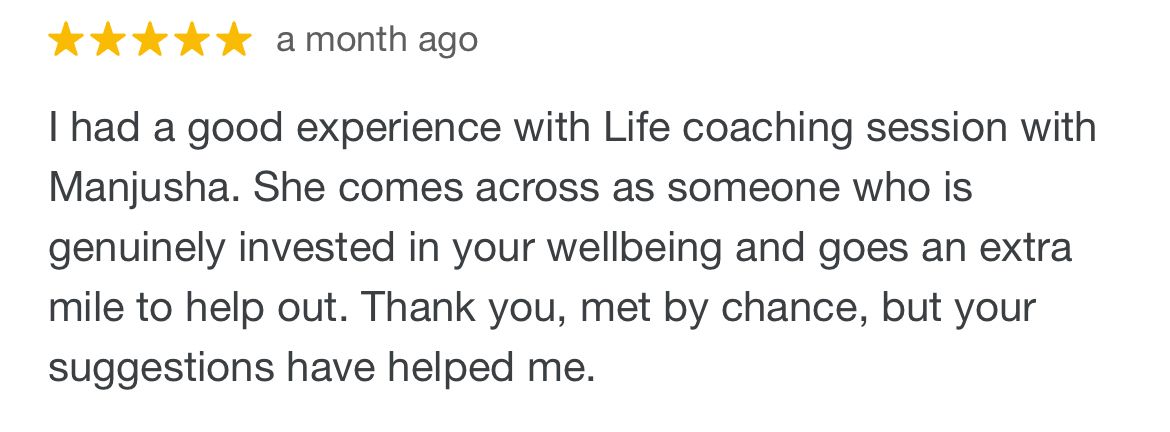Click the word 'wellbeing' in the review
Image resolution: width=1170 pixels, height=432 pixels.
click(x=635, y=250)
